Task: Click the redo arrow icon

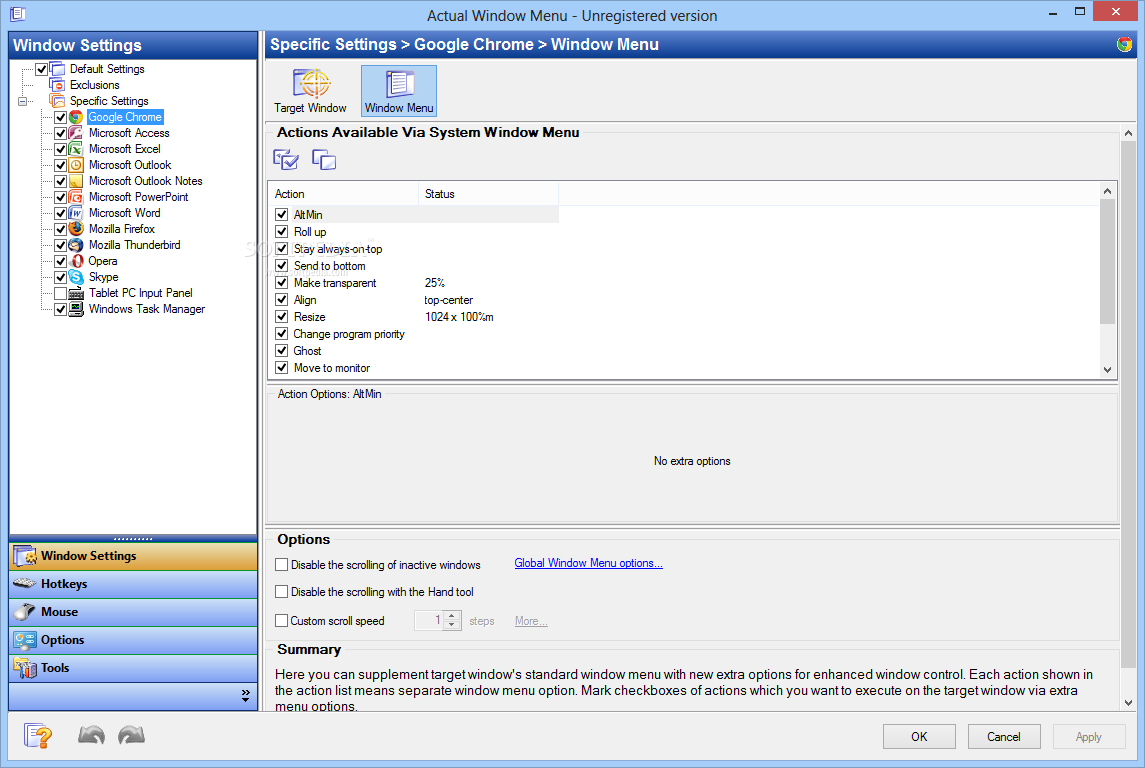Action: tap(131, 735)
